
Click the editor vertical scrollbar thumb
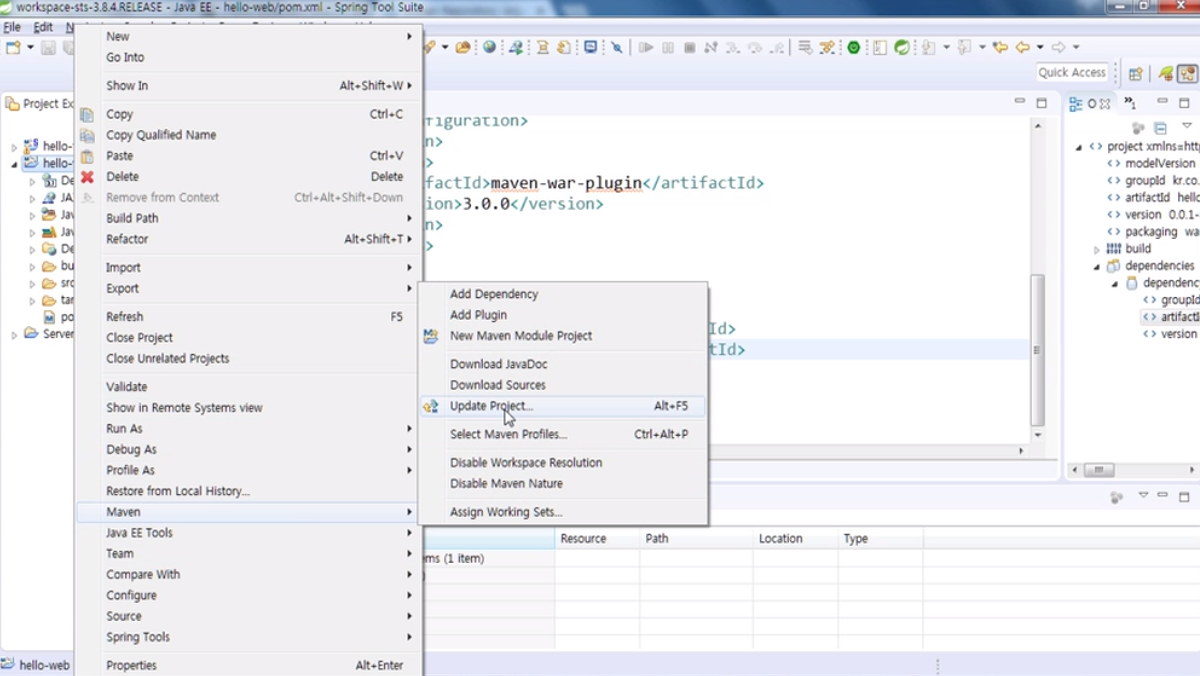[x=1038, y=350]
